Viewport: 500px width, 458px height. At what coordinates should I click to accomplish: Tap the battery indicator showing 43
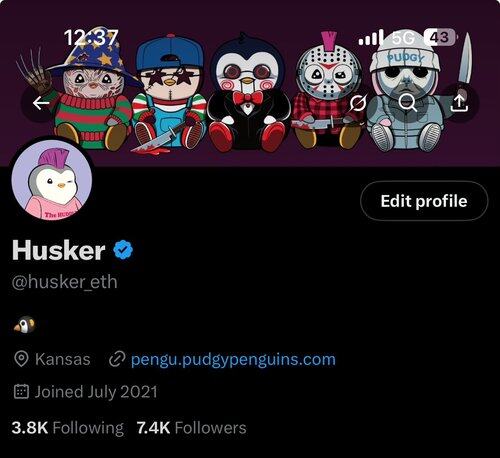440,37
